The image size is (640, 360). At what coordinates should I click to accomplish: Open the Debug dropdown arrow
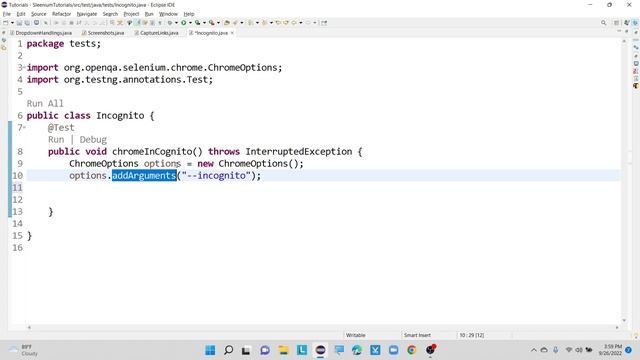point(176,23)
